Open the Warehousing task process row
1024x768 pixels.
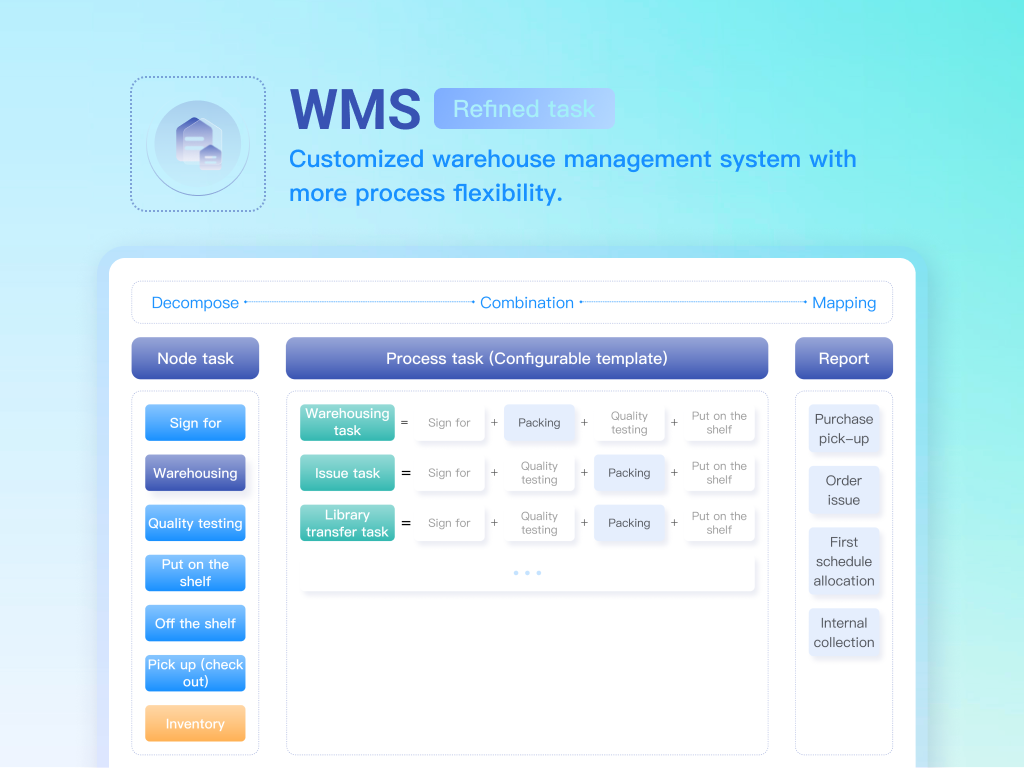pyautogui.click(x=347, y=422)
